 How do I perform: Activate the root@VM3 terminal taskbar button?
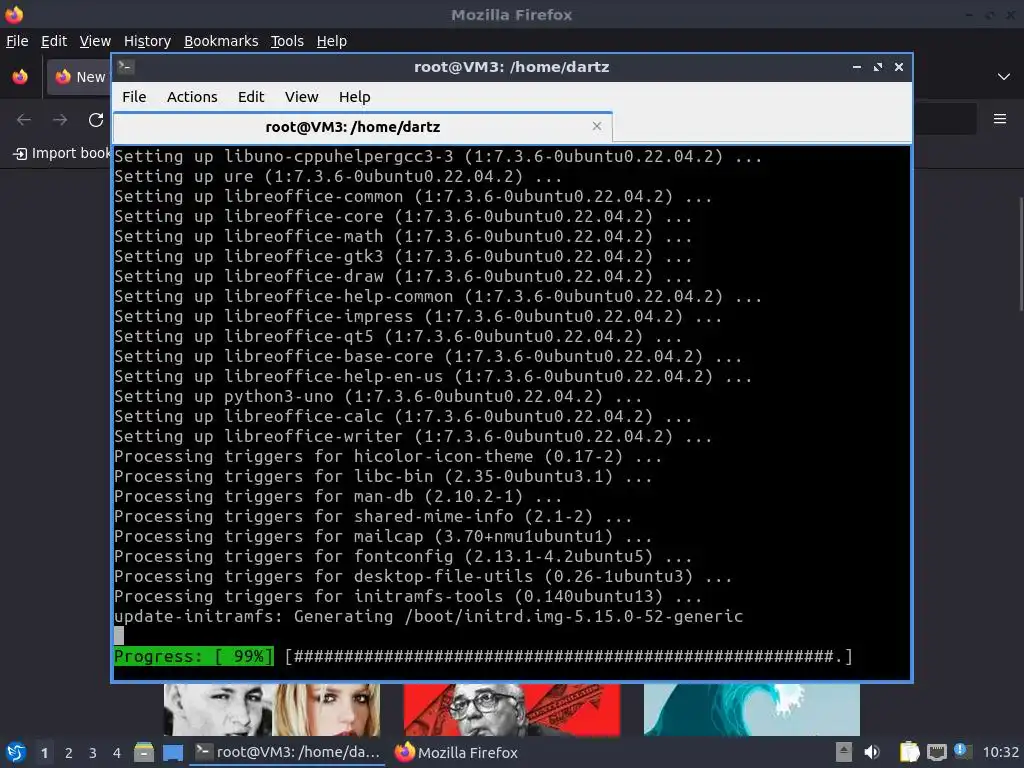288,752
